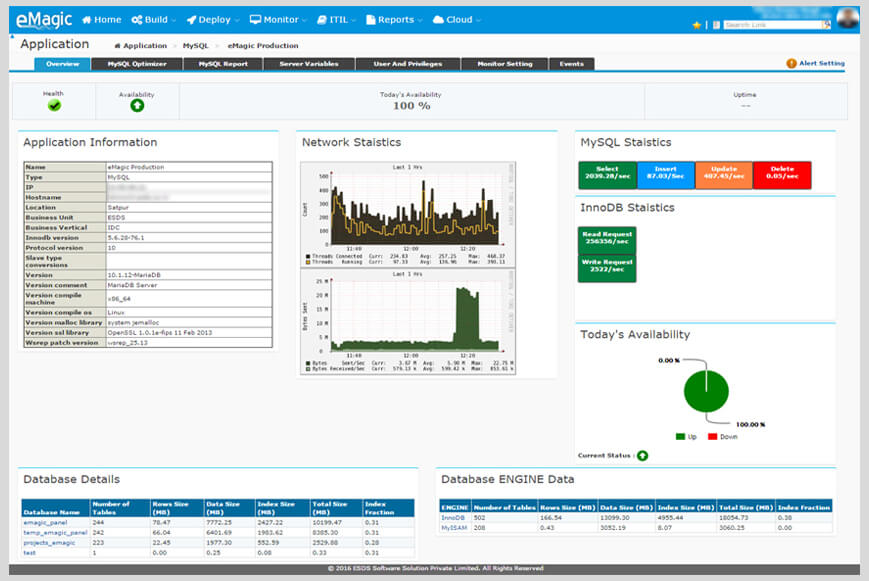Click the blue Insert statistics tile
The image size is (869, 581).
point(666,175)
